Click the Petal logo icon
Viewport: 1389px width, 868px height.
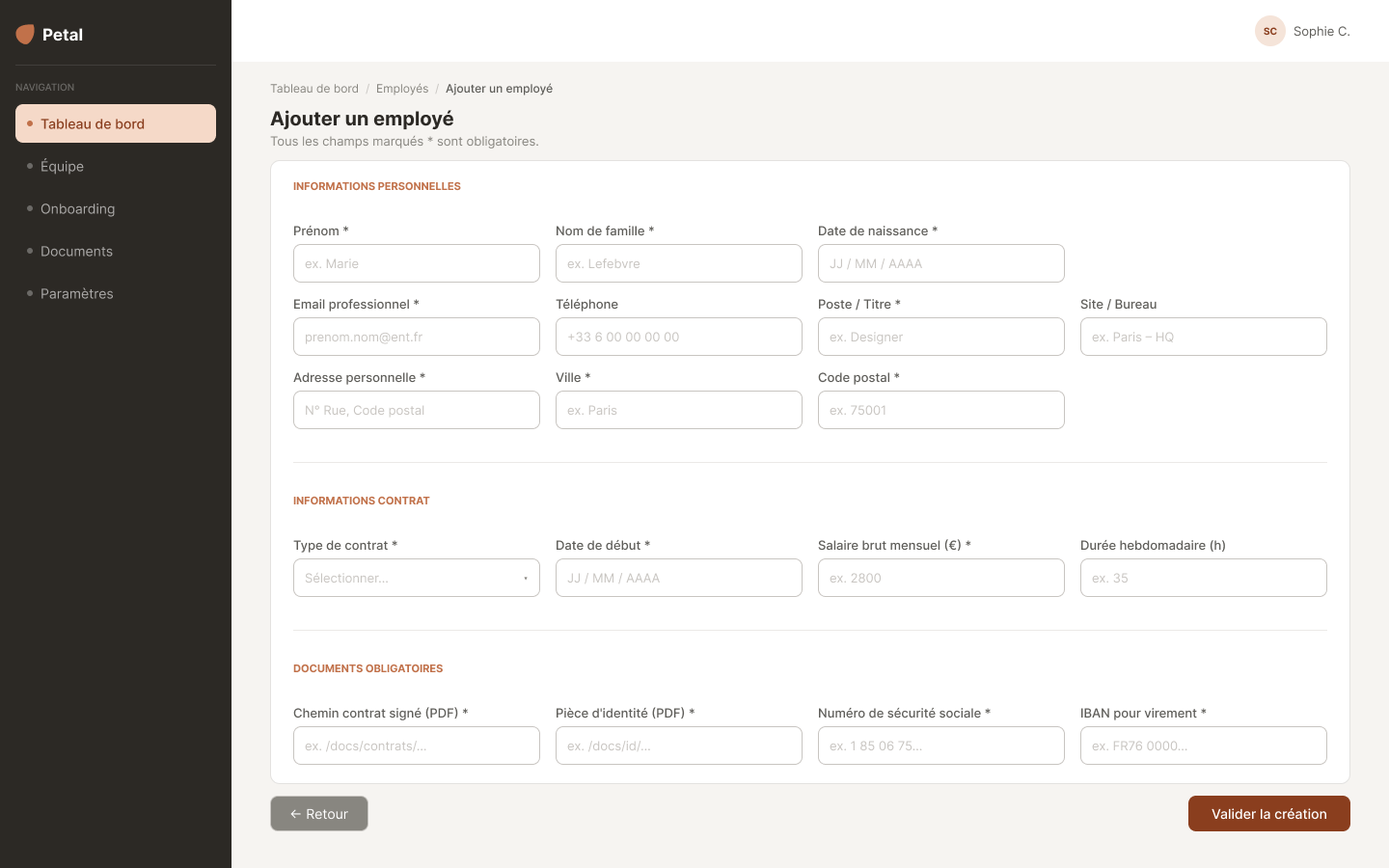(x=25, y=35)
